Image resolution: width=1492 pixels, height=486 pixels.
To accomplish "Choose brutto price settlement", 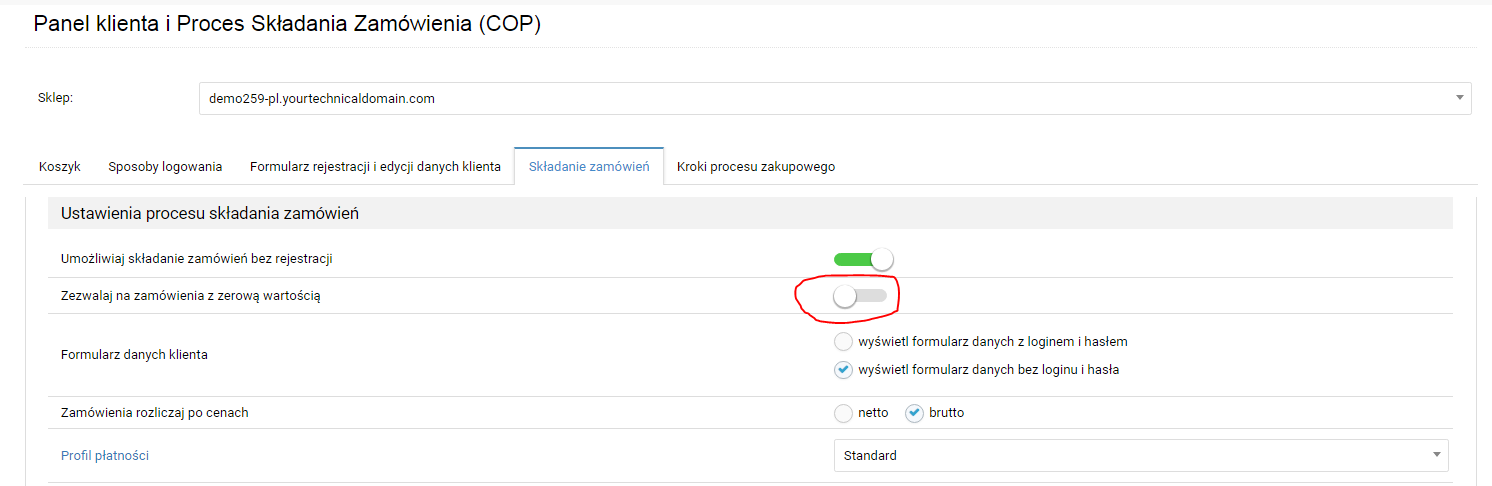I will click(914, 412).
